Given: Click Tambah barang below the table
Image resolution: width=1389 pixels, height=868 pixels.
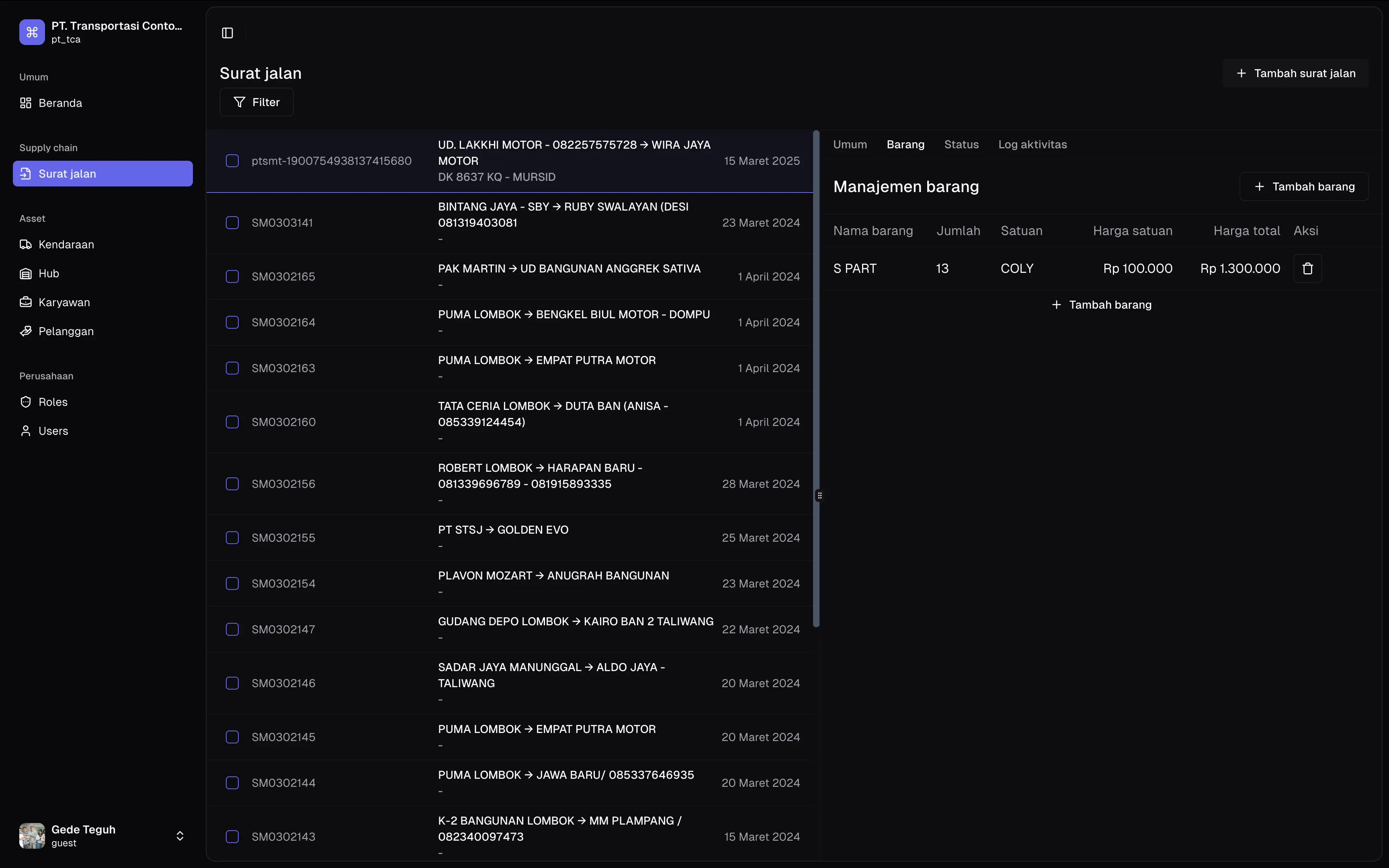Looking at the screenshot, I should [x=1101, y=305].
